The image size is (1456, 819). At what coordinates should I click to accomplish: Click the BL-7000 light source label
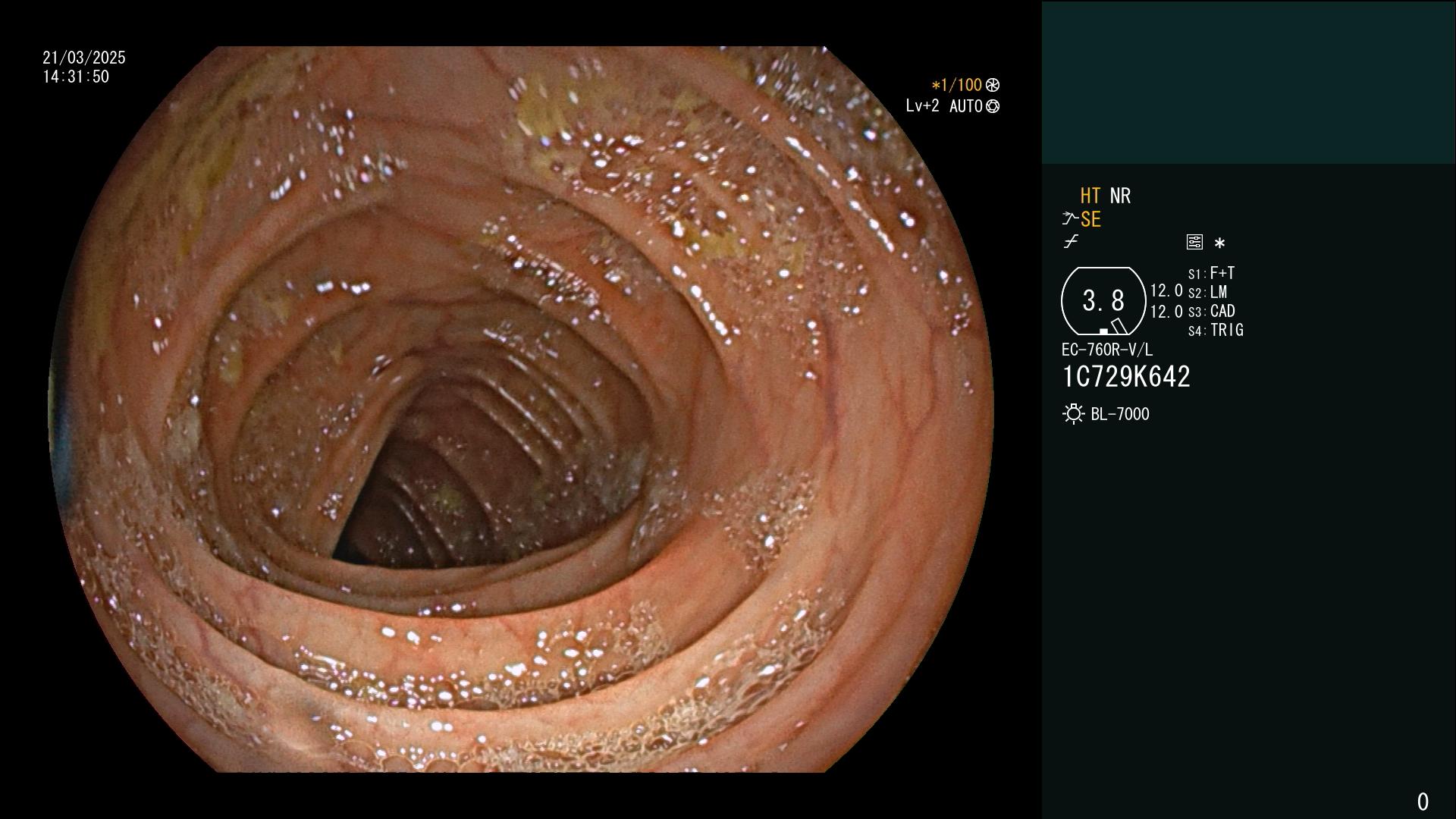tap(1120, 414)
